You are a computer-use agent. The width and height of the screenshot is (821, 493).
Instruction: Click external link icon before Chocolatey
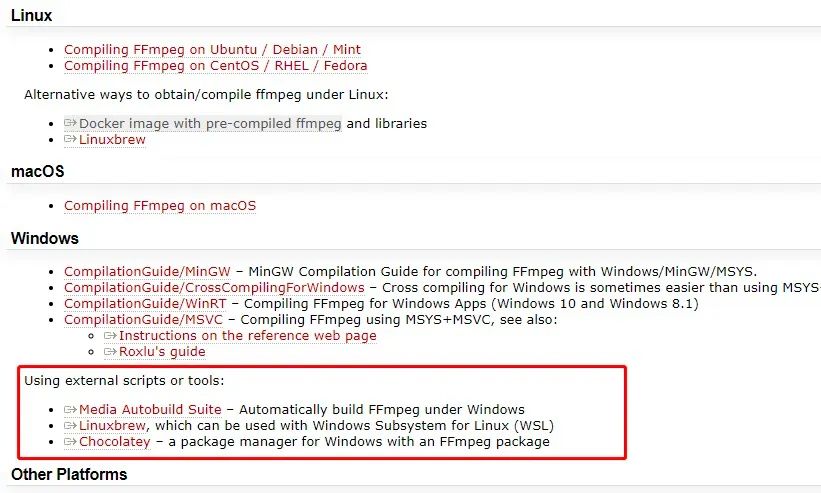pyautogui.click(x=70, y=442)
